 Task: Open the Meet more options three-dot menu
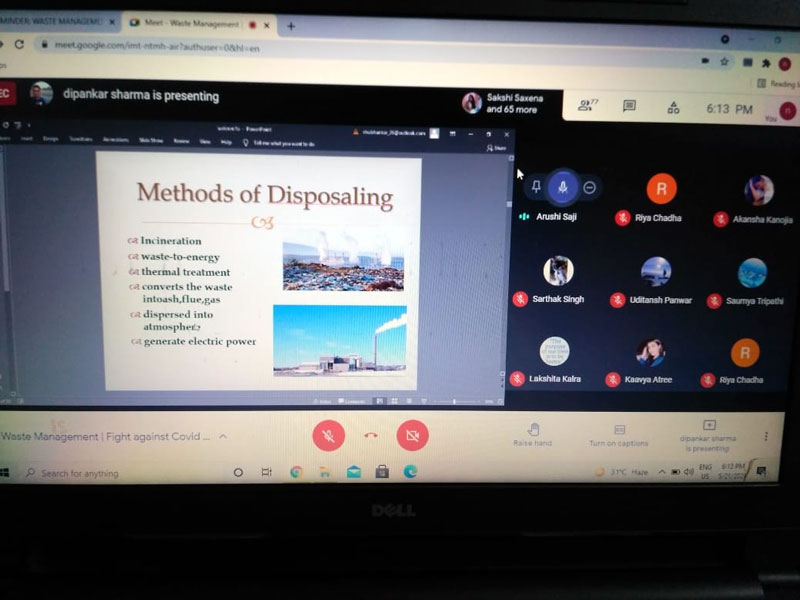click(x=766, y=437)
